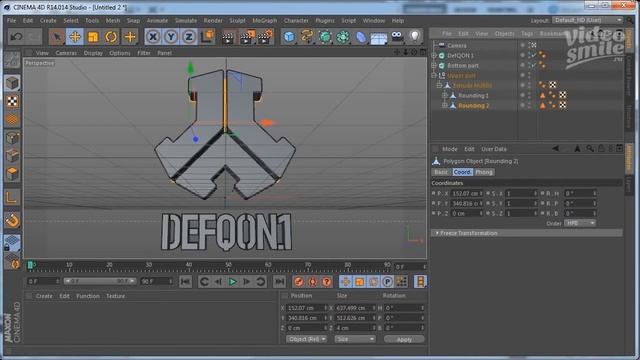Toggle the Autokeying button
Image resolution: width=640 pixels, height=360 pixels.
313,282
